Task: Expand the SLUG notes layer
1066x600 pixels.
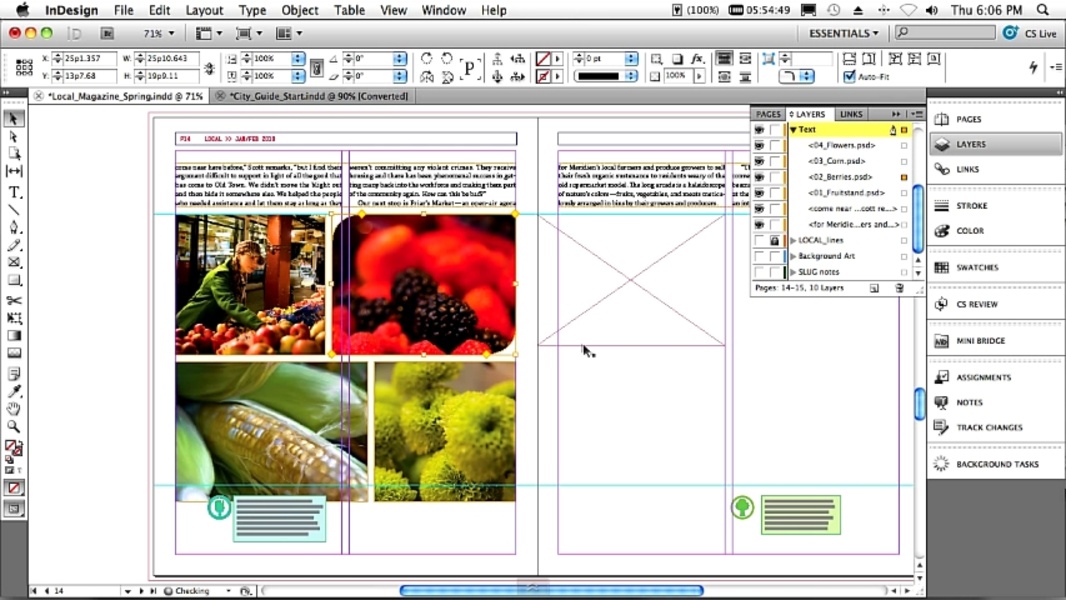Action: pos(793,272)
